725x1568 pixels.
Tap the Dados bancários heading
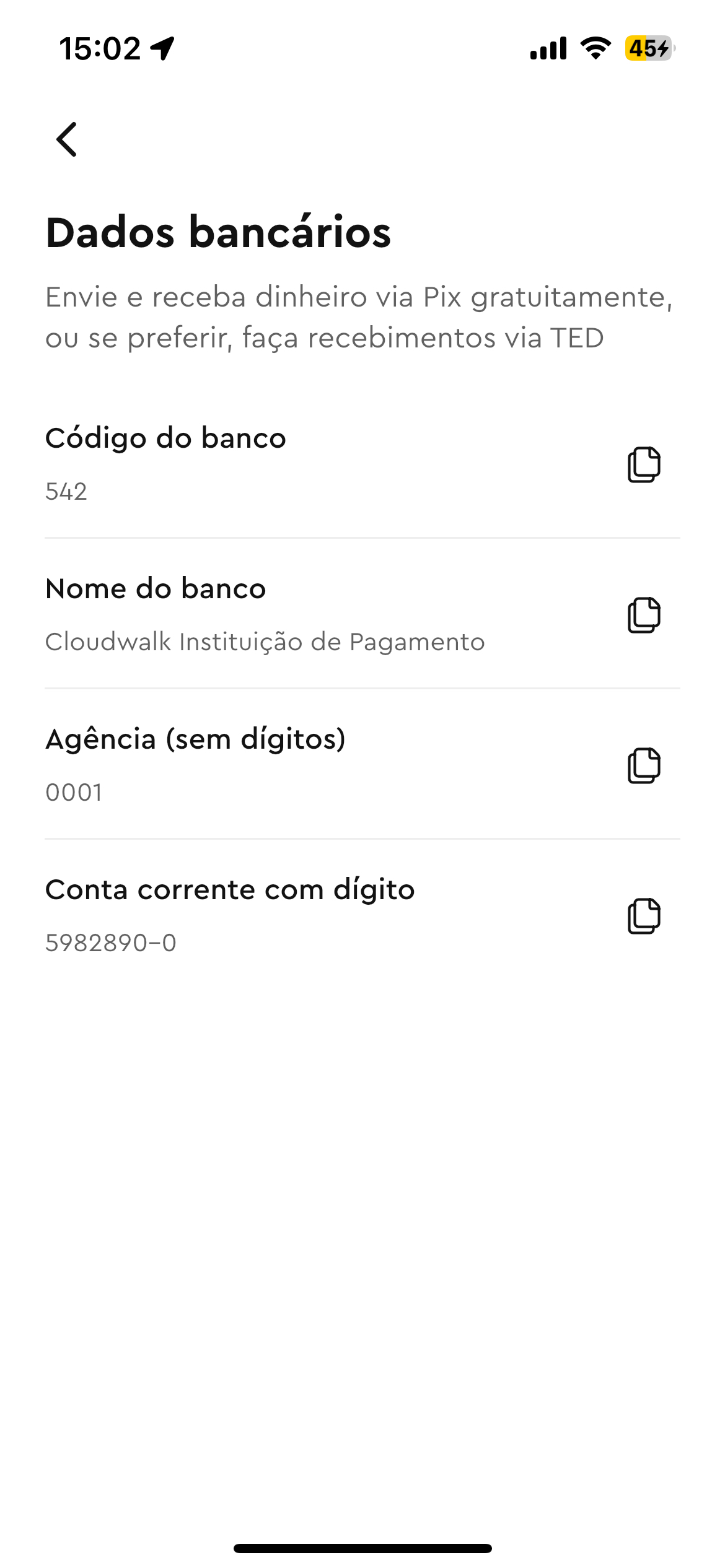[218, 233]
